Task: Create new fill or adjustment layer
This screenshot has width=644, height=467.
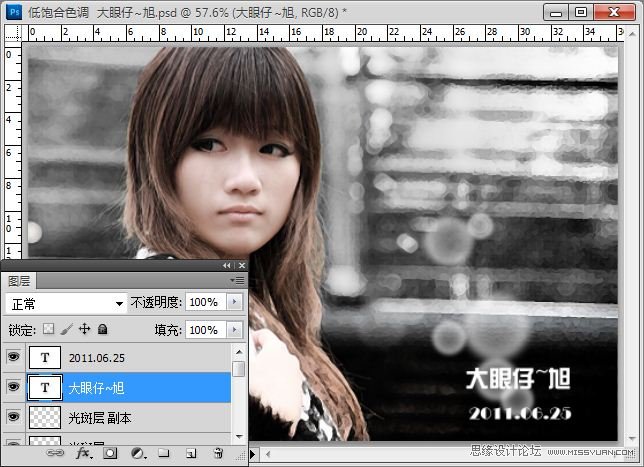Action: point(138,453)
